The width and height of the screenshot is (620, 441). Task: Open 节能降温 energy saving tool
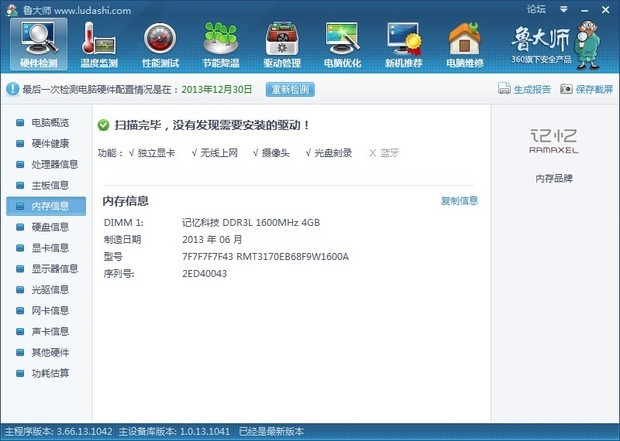[221, 45]
